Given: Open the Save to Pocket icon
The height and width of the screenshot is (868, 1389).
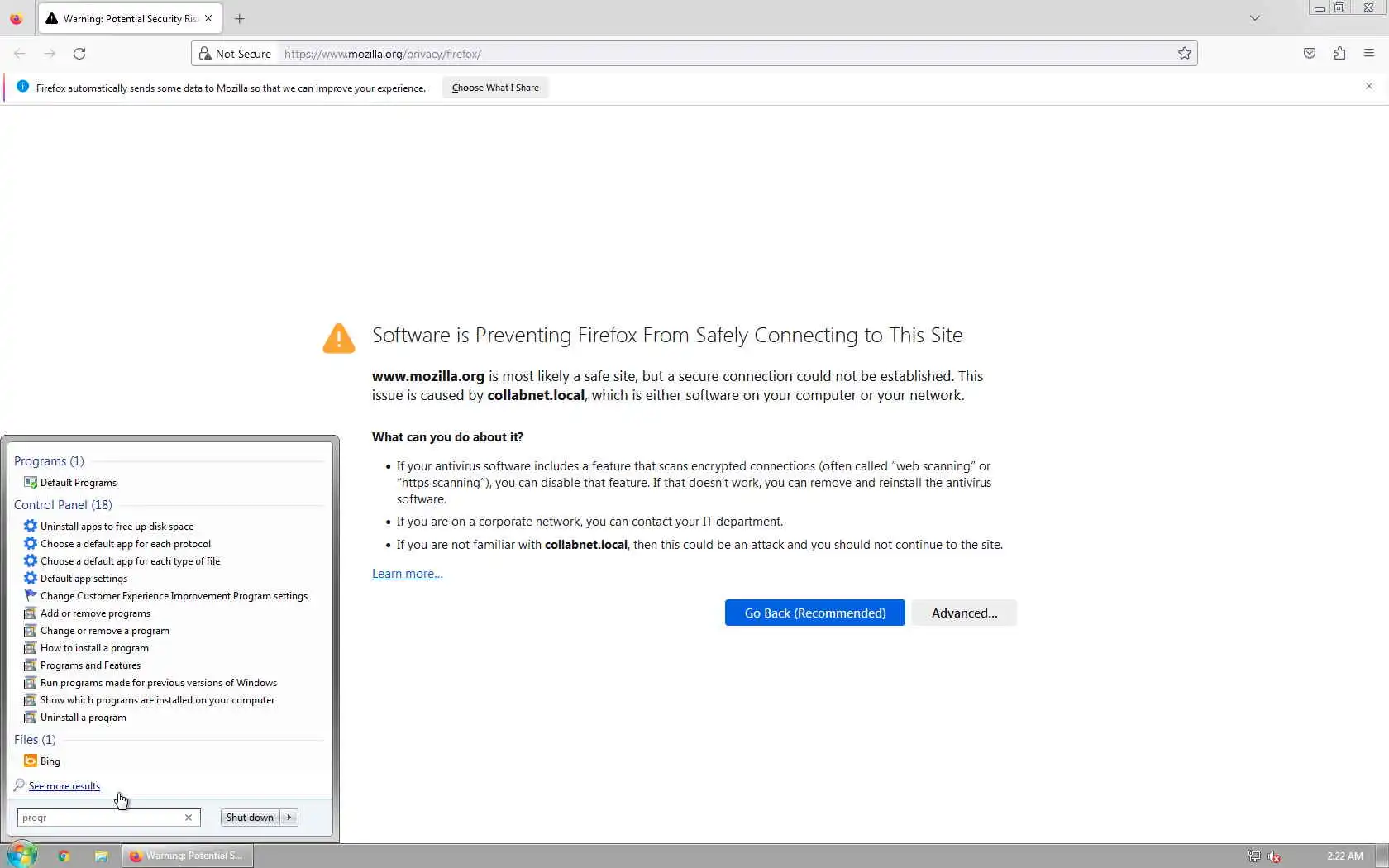Looking at the screenshot, I should 1310,54.
